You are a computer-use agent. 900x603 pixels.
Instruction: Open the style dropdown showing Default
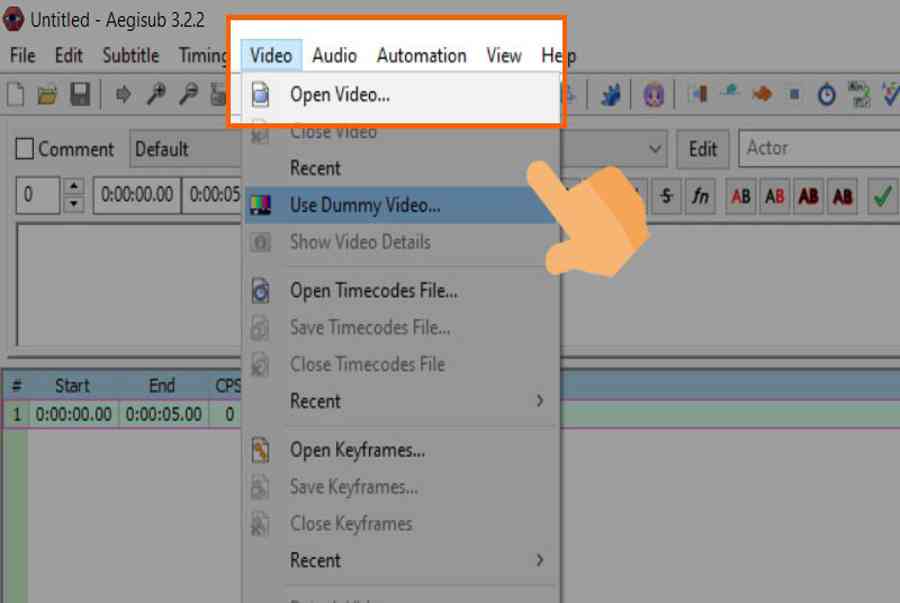click(x=185, y=149)
